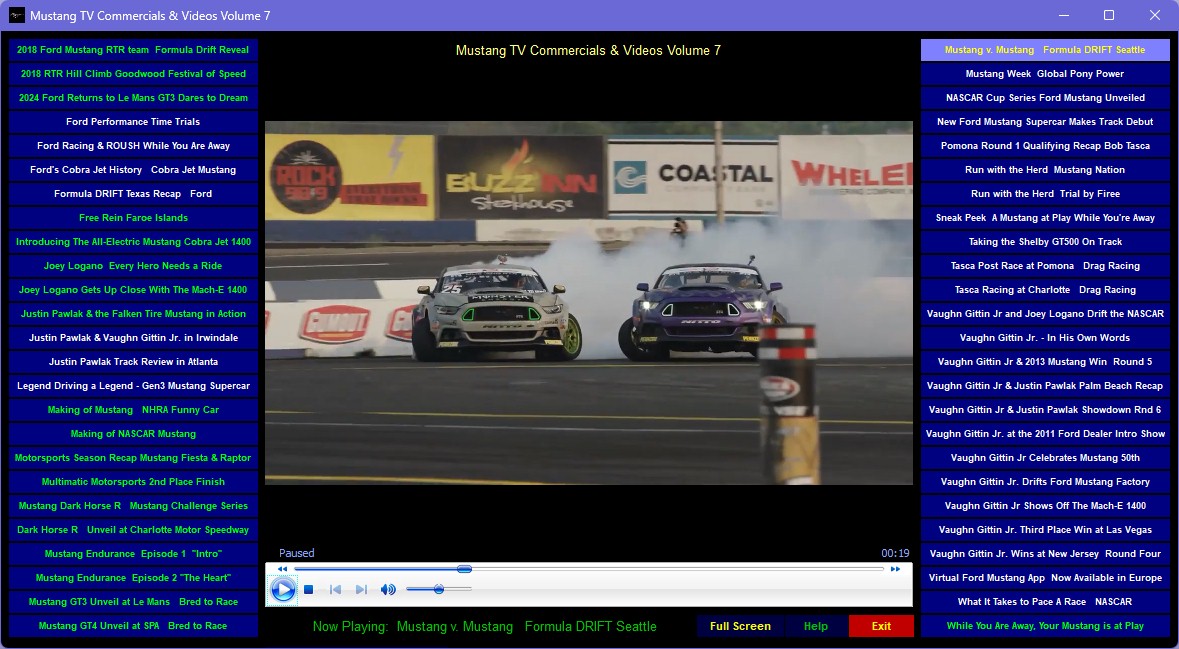The image size is (1179, 649).
Task: Play New Ford Mustang Supercar Makes Track Debut
Action: click(x=1045, y=122)
